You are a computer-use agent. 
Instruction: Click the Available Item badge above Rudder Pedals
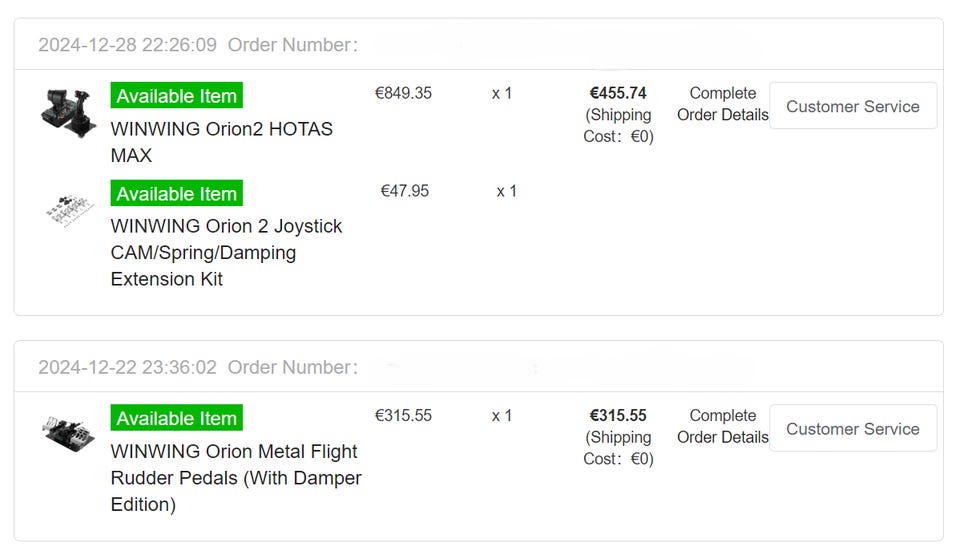(176, 418)
